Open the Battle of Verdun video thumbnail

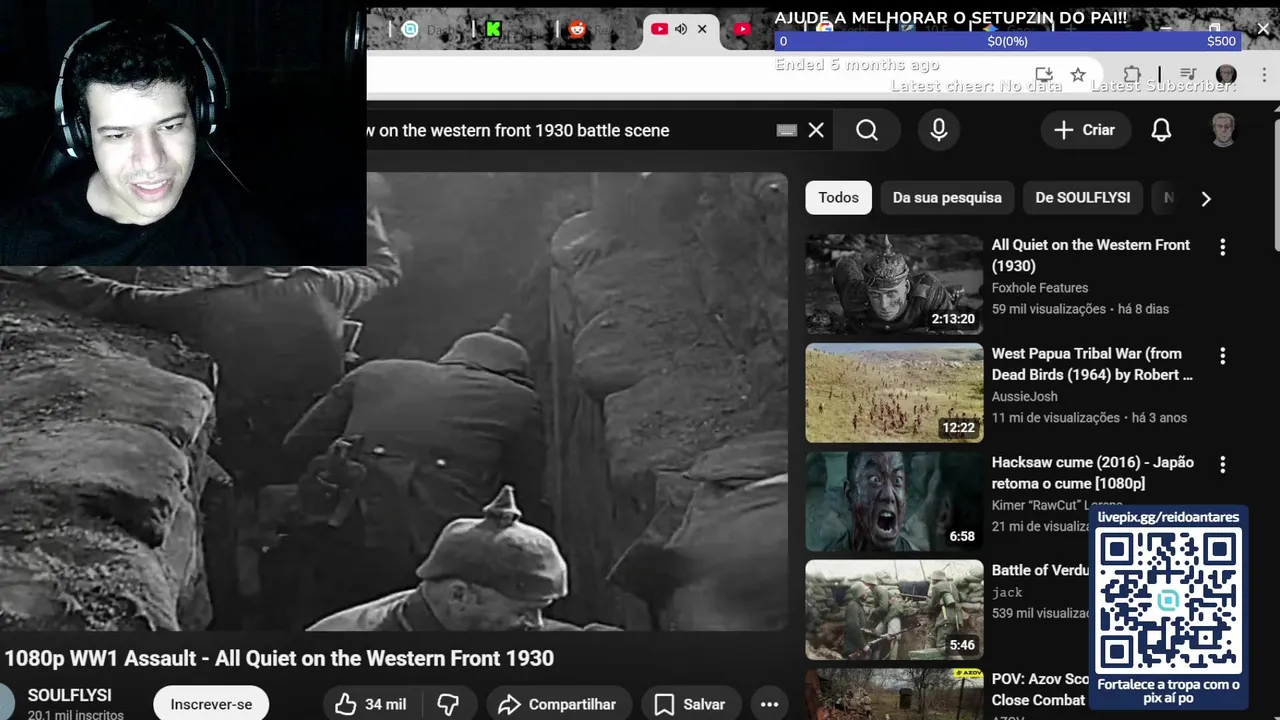coord(894,610)
